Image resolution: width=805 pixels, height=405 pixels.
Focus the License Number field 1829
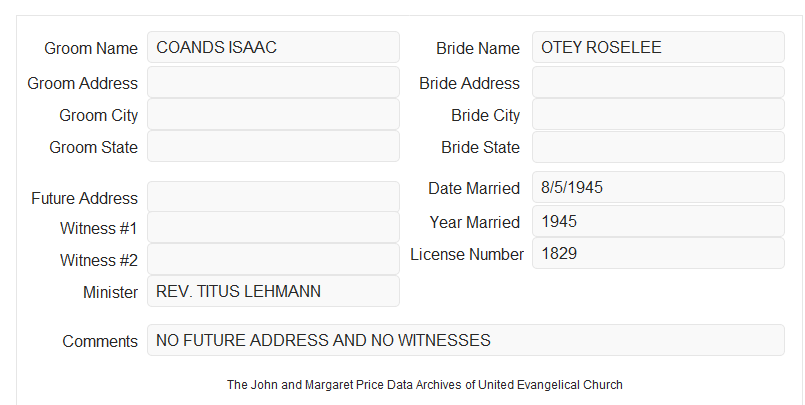pos(658,253)
